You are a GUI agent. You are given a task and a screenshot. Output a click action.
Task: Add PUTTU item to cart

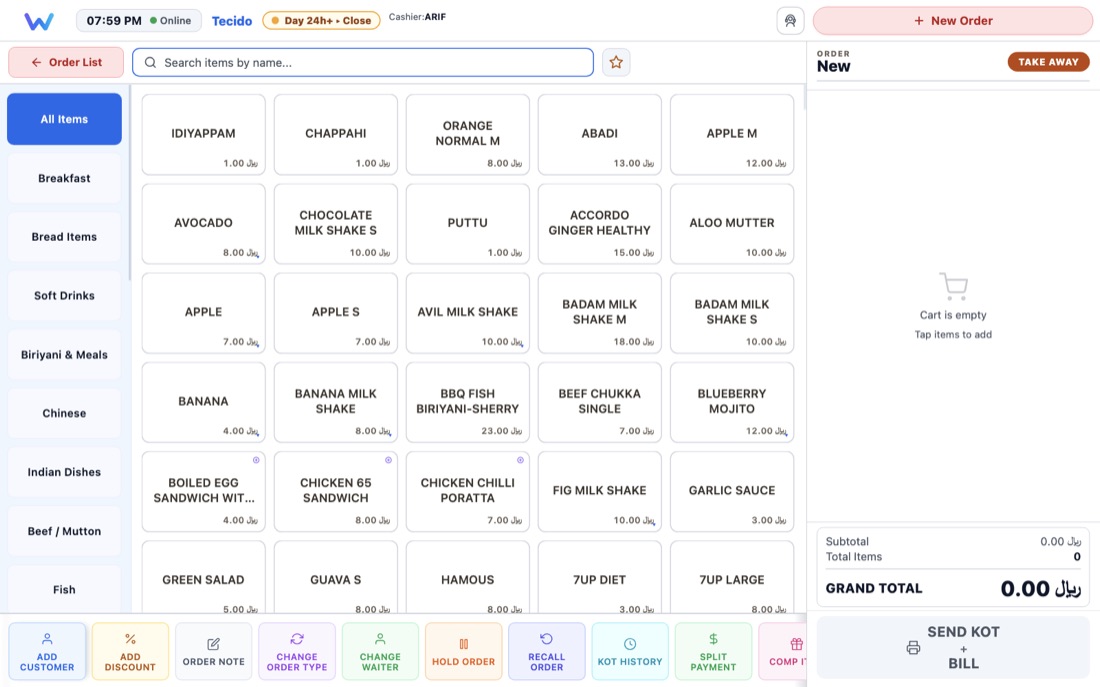point(467,224)
